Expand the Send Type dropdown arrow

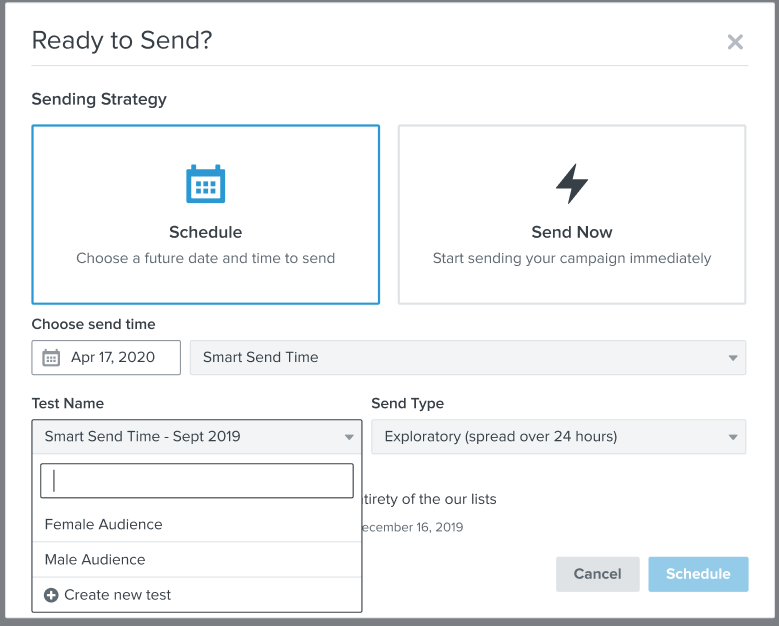[733, 437]
